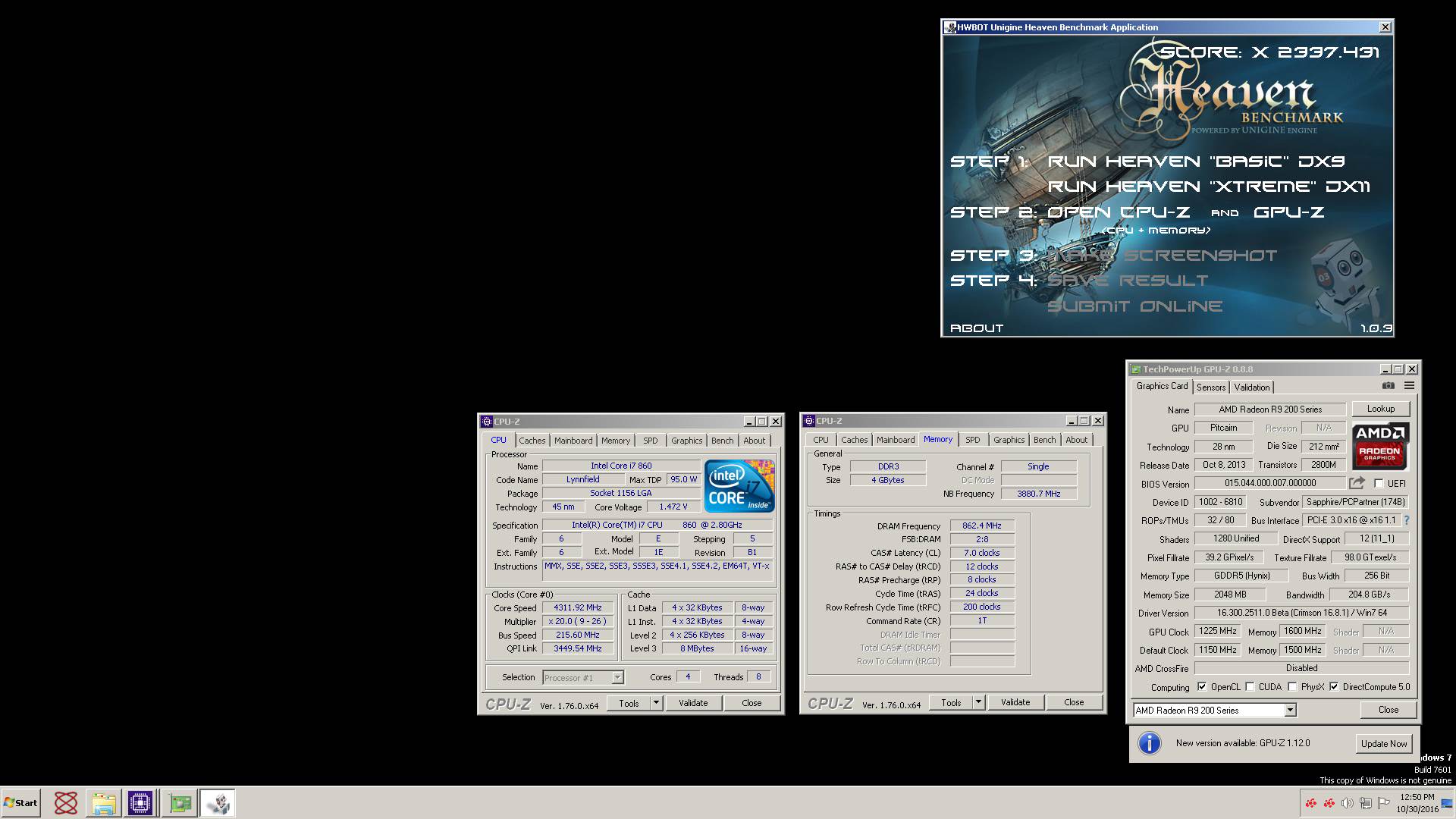Toggle the CUDA checkbox
This screenshot has width=1456, height=819.
(1250, 687)
